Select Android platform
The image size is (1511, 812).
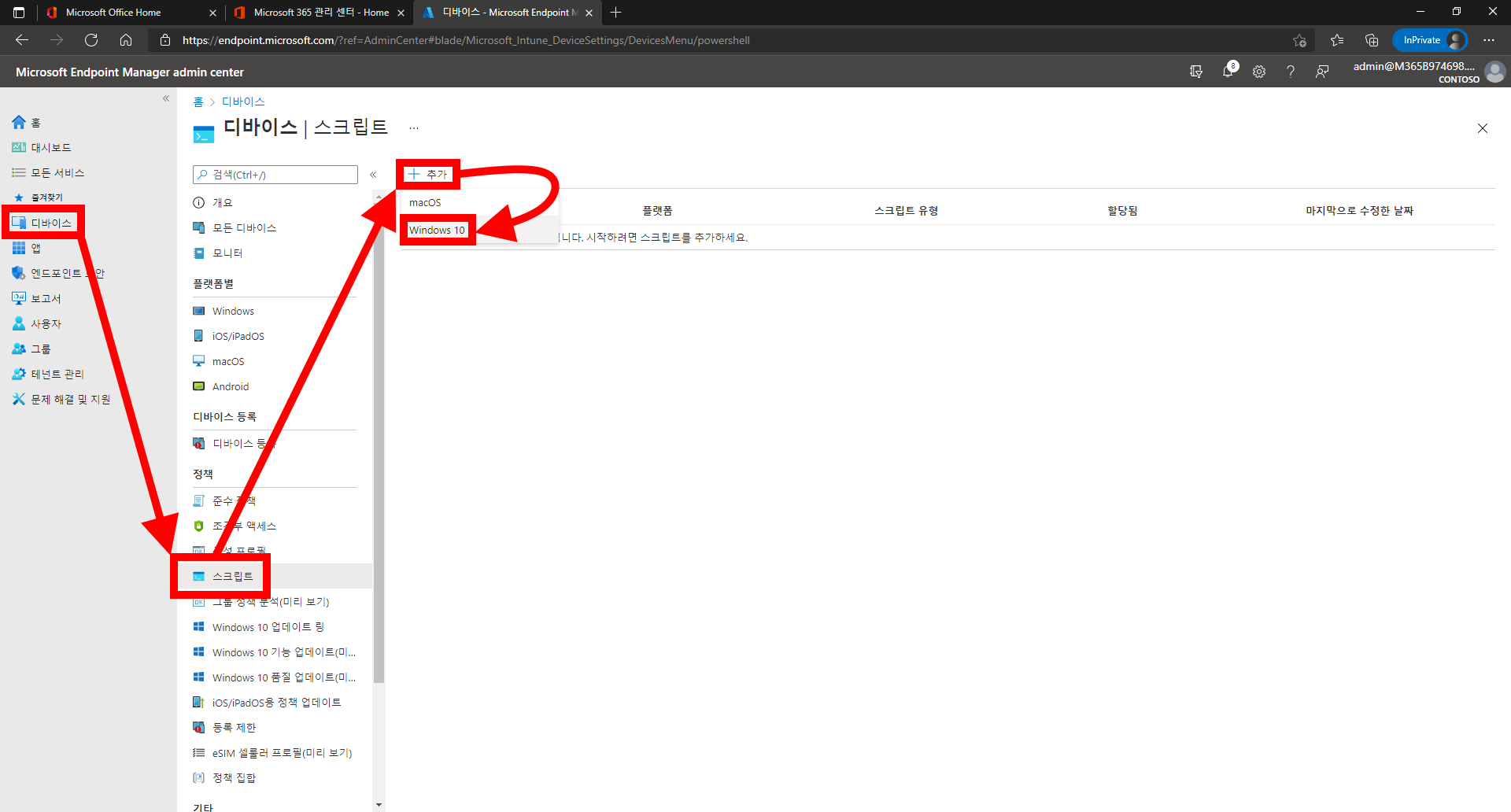(x=221, y=386)
